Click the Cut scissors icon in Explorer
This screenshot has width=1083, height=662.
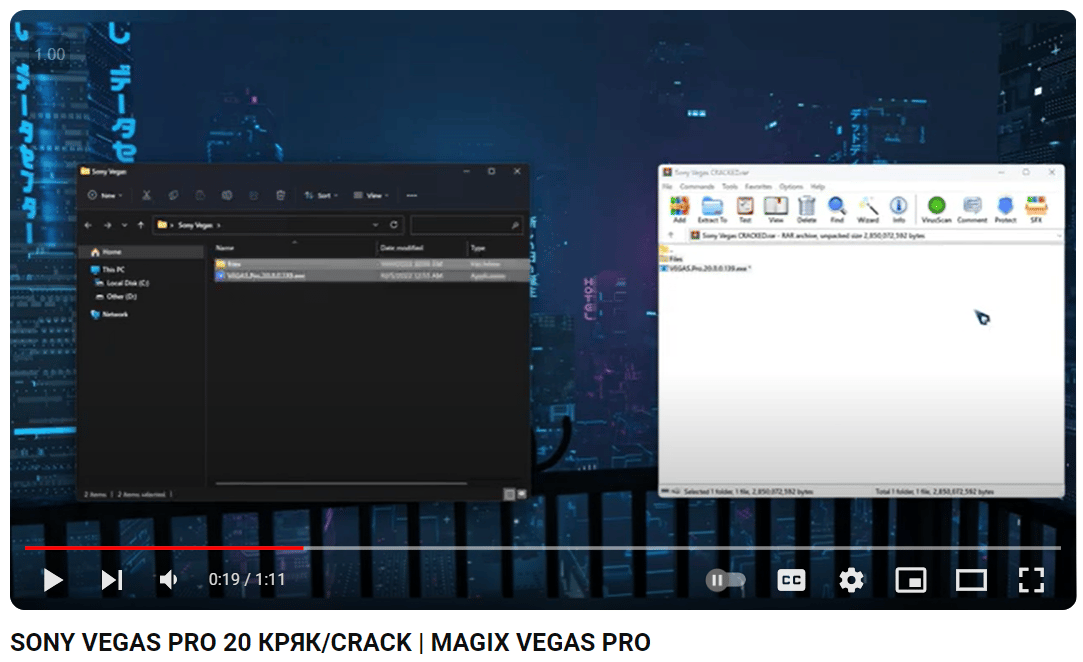click(146, 196)
